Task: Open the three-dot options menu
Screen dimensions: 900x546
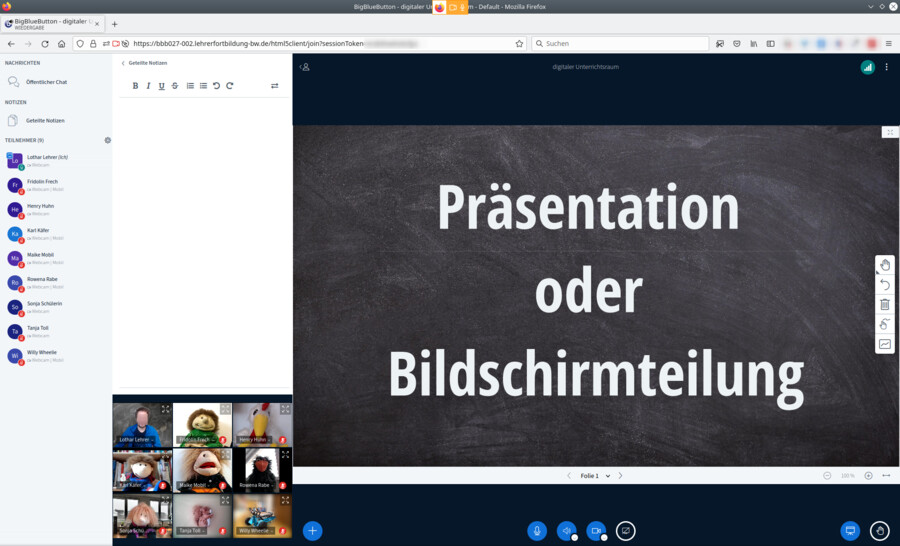Action: (886, 67)
